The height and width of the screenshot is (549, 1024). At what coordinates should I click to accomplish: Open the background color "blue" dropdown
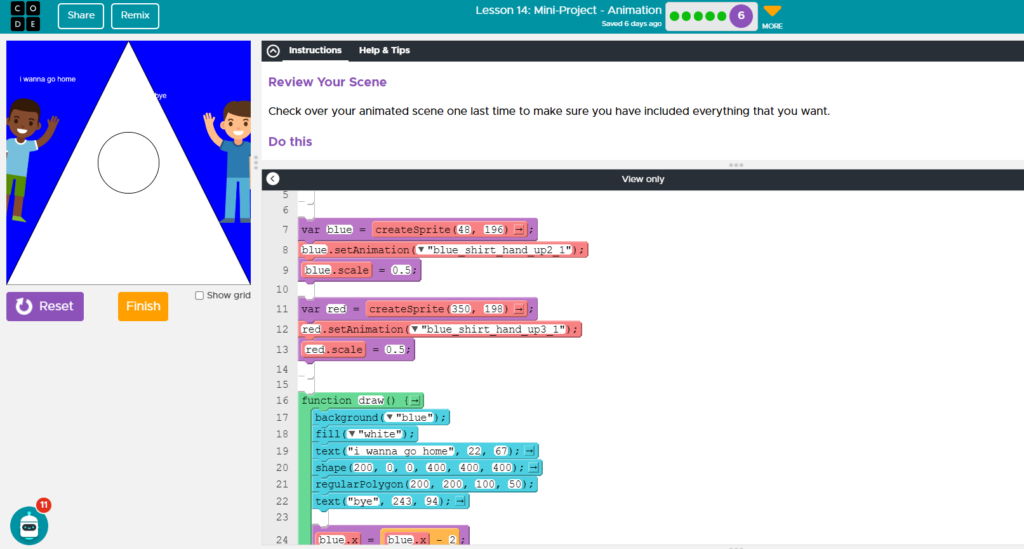[x=390, y=418]
